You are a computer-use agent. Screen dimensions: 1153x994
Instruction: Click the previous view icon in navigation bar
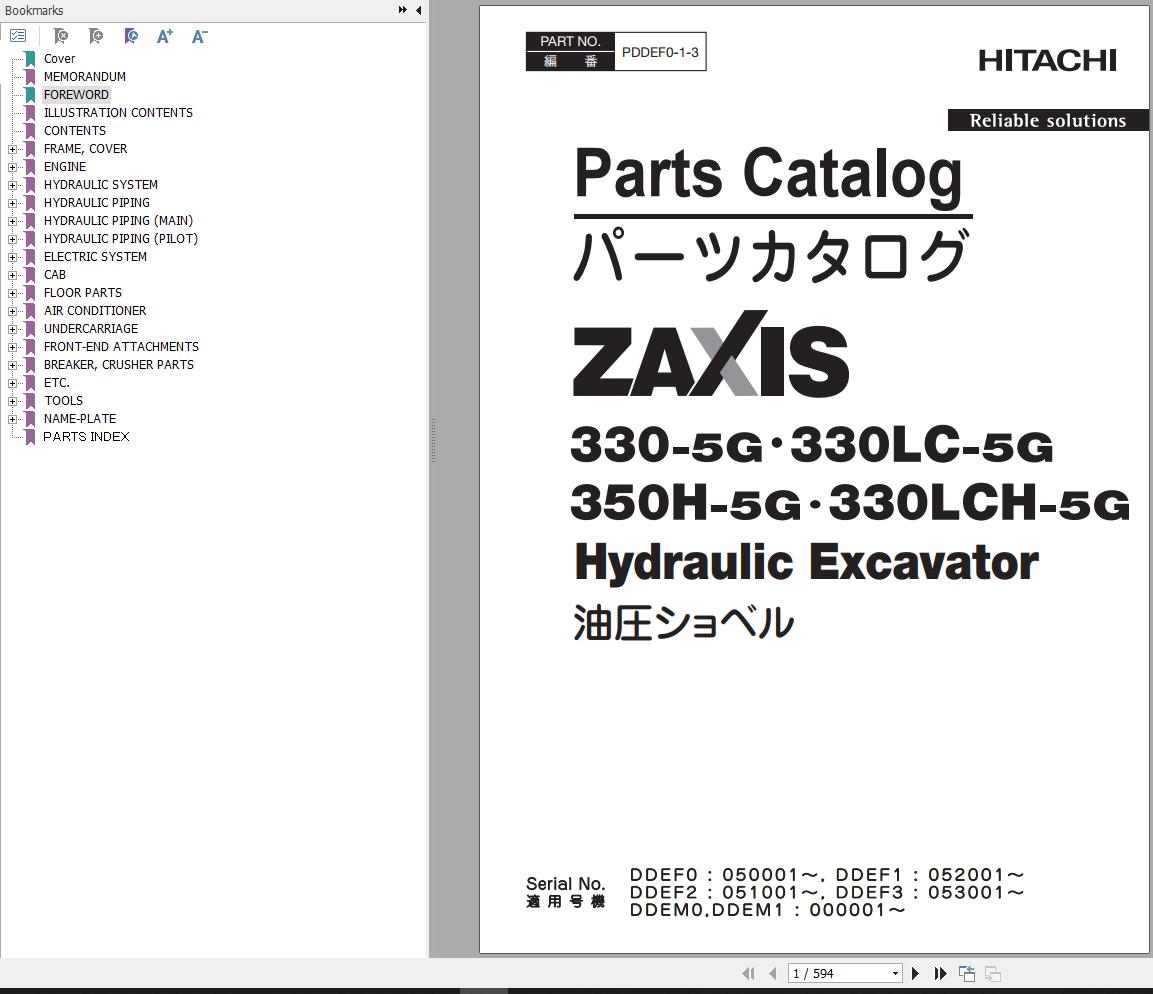click(967, 973)
